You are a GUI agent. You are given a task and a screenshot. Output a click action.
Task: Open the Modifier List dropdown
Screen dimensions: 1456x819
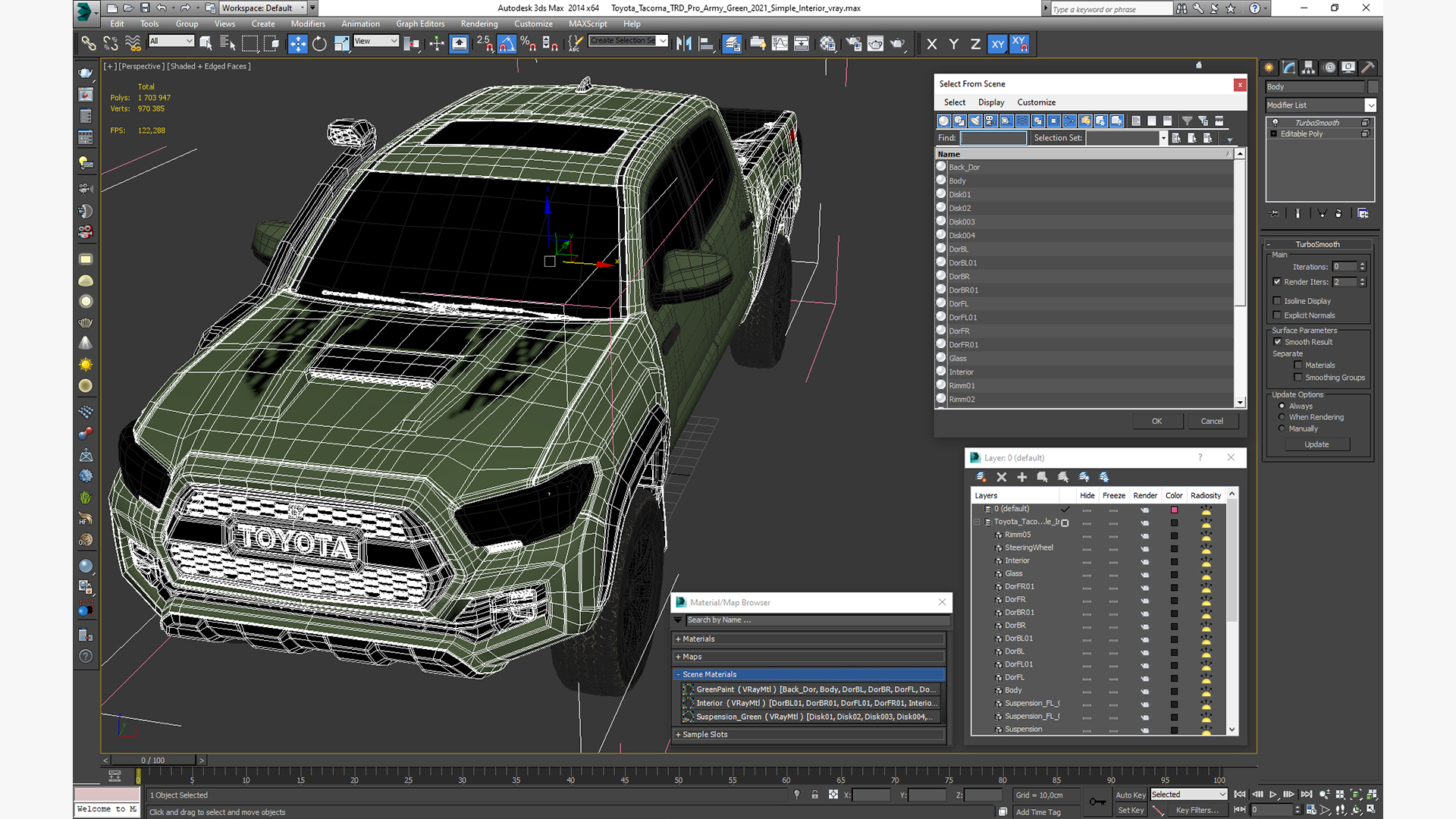point(1370,105)
